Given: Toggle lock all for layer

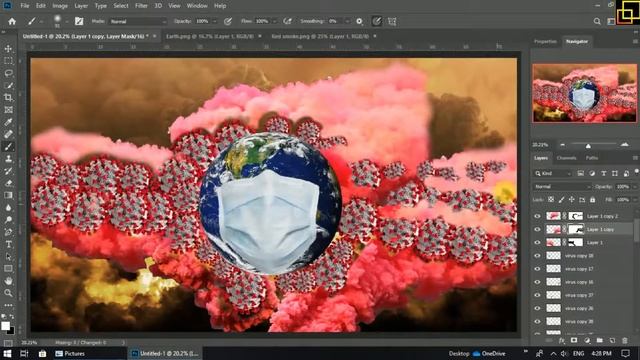Looking at the screenshot, I should coord(593,200).
